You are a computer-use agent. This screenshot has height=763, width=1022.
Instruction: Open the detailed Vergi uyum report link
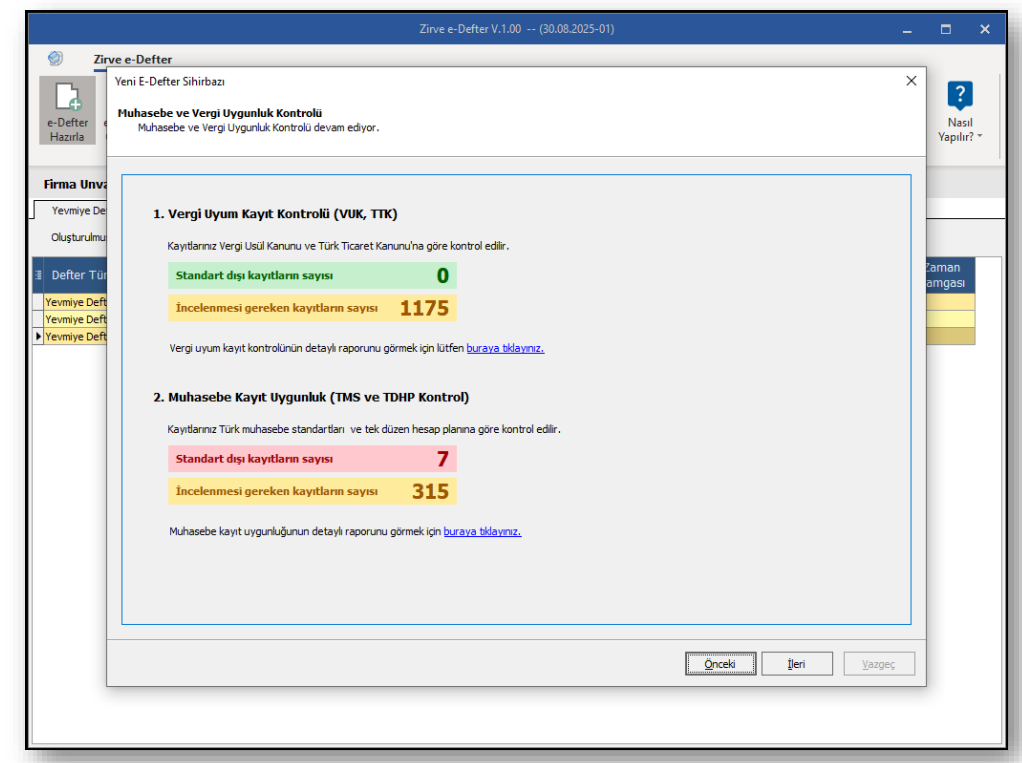click(x=505, y=348)
